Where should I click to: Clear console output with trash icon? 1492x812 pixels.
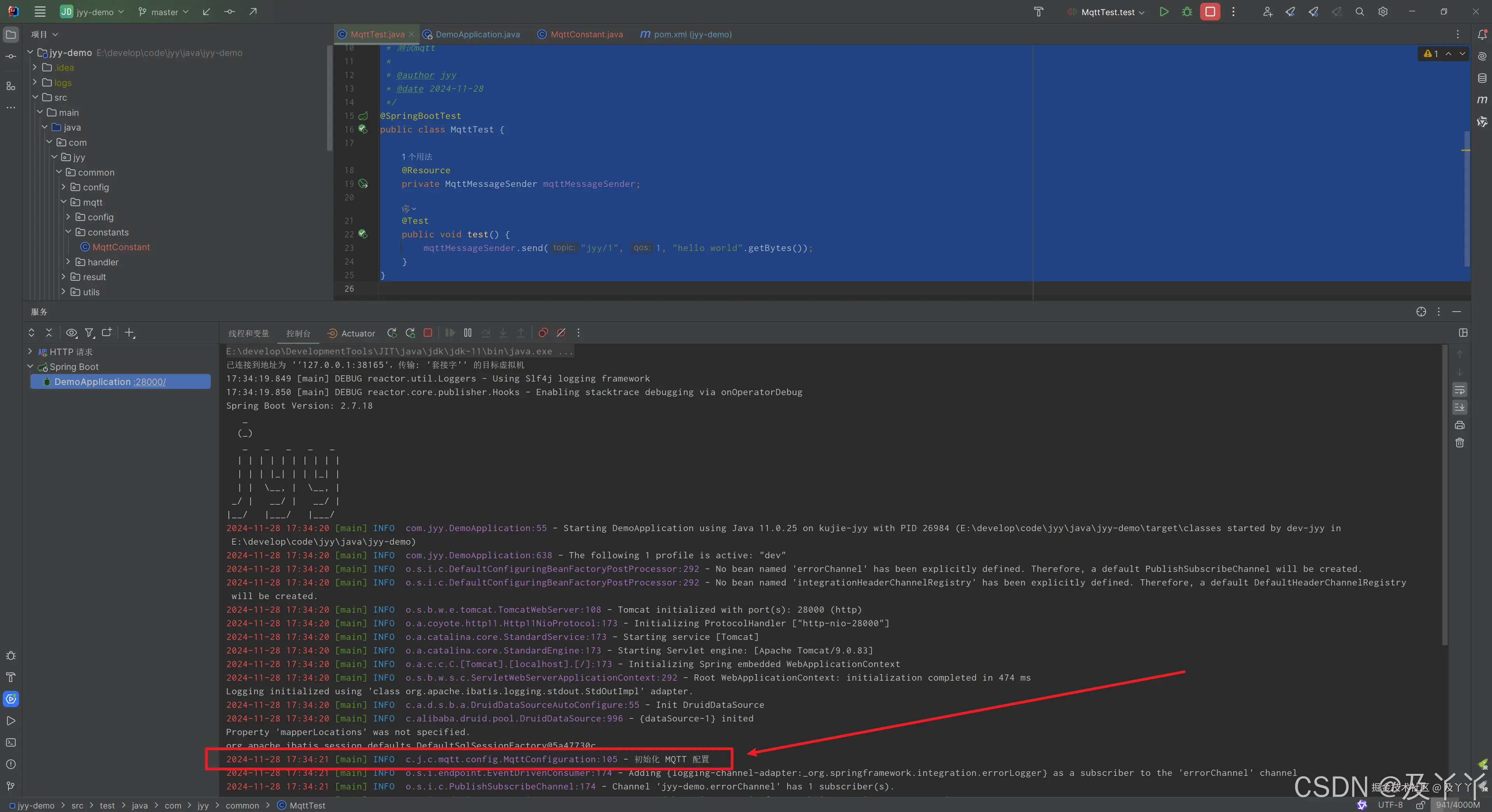(1460, 443)
